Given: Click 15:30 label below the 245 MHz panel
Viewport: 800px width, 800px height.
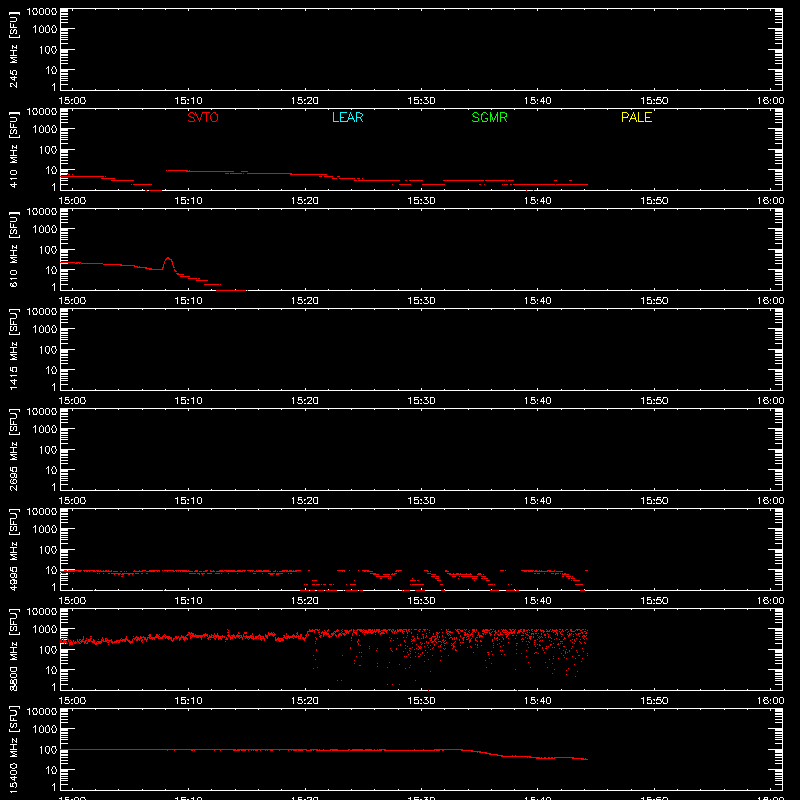Looking at the screenshot, I should click(421, 101).
